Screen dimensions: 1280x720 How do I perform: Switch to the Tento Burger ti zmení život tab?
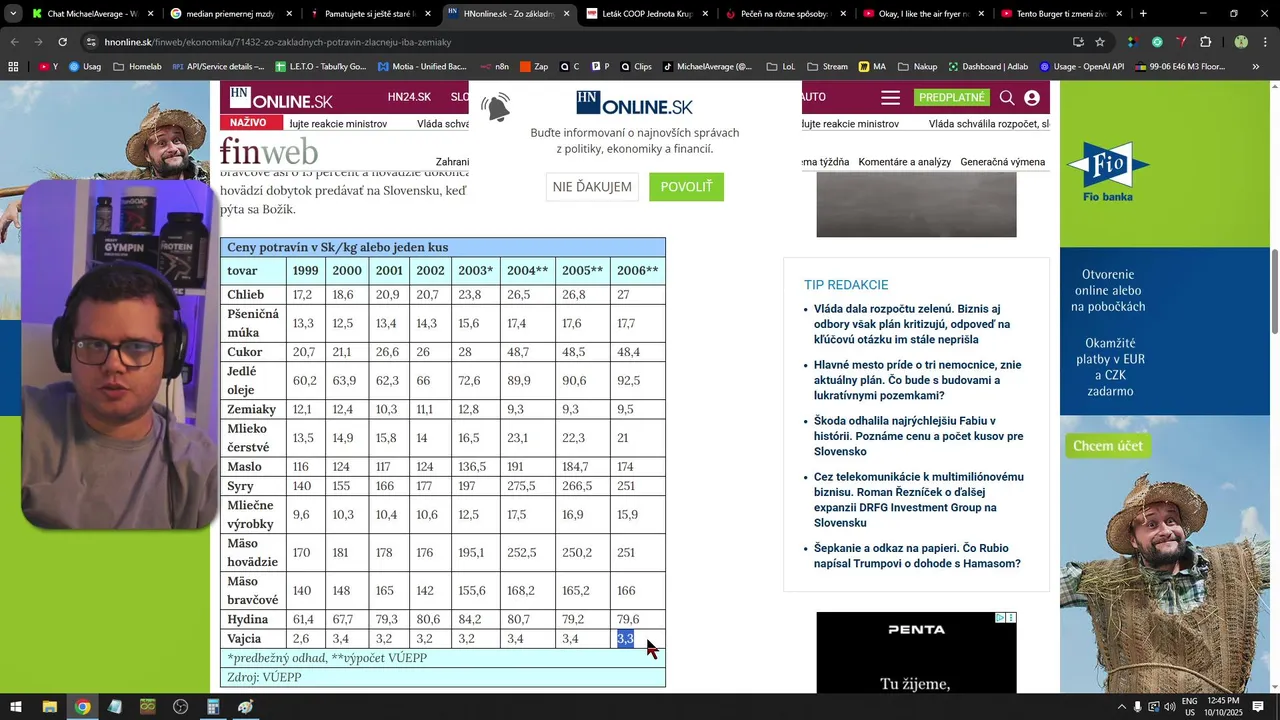(x=1062, y=14)
